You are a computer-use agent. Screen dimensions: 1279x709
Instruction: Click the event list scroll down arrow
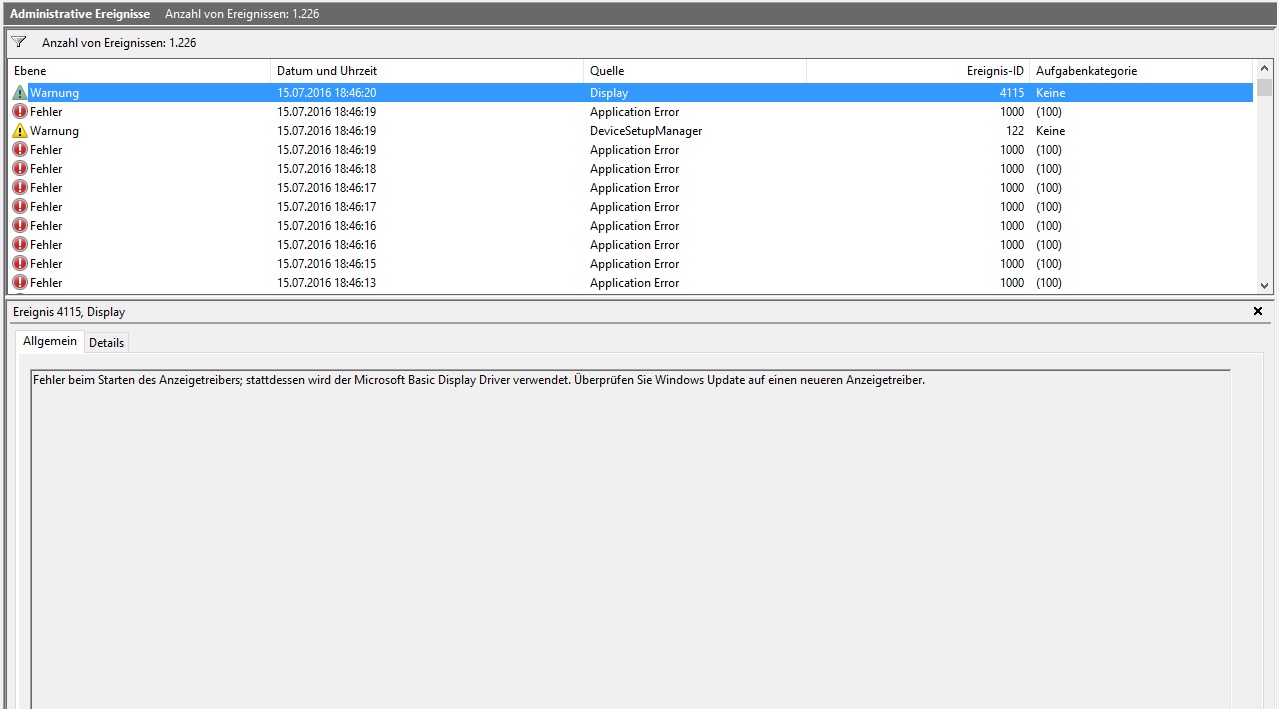[x=1264, y=284]
